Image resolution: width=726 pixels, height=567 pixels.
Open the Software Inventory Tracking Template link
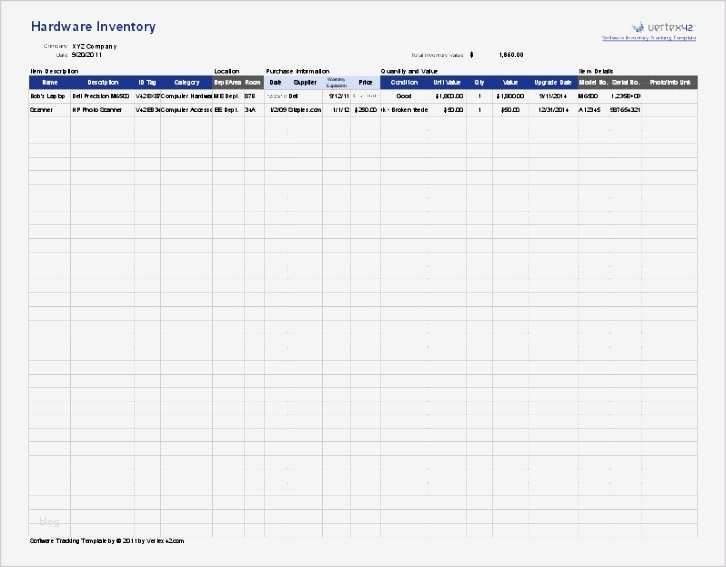click(x=649, y=38)
